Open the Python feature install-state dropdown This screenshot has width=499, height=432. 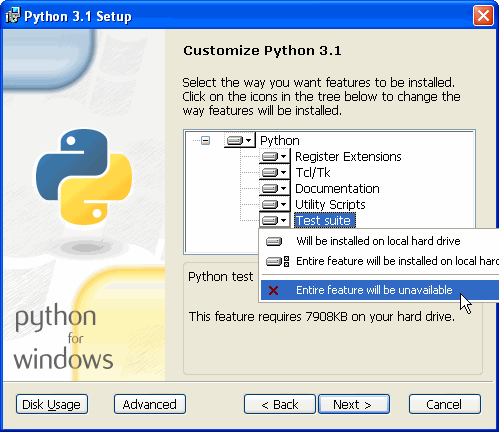pos(240,140)
